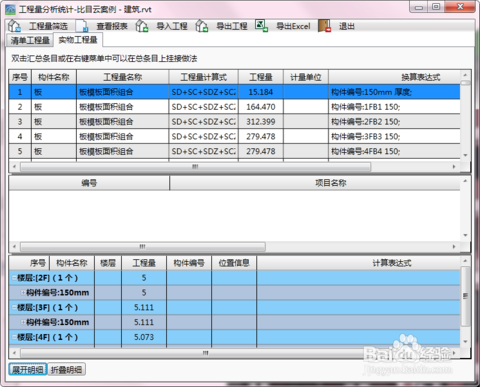Switch to 清单工程量 tab
The image size is (480, 387).
click(x=30, y=40)
